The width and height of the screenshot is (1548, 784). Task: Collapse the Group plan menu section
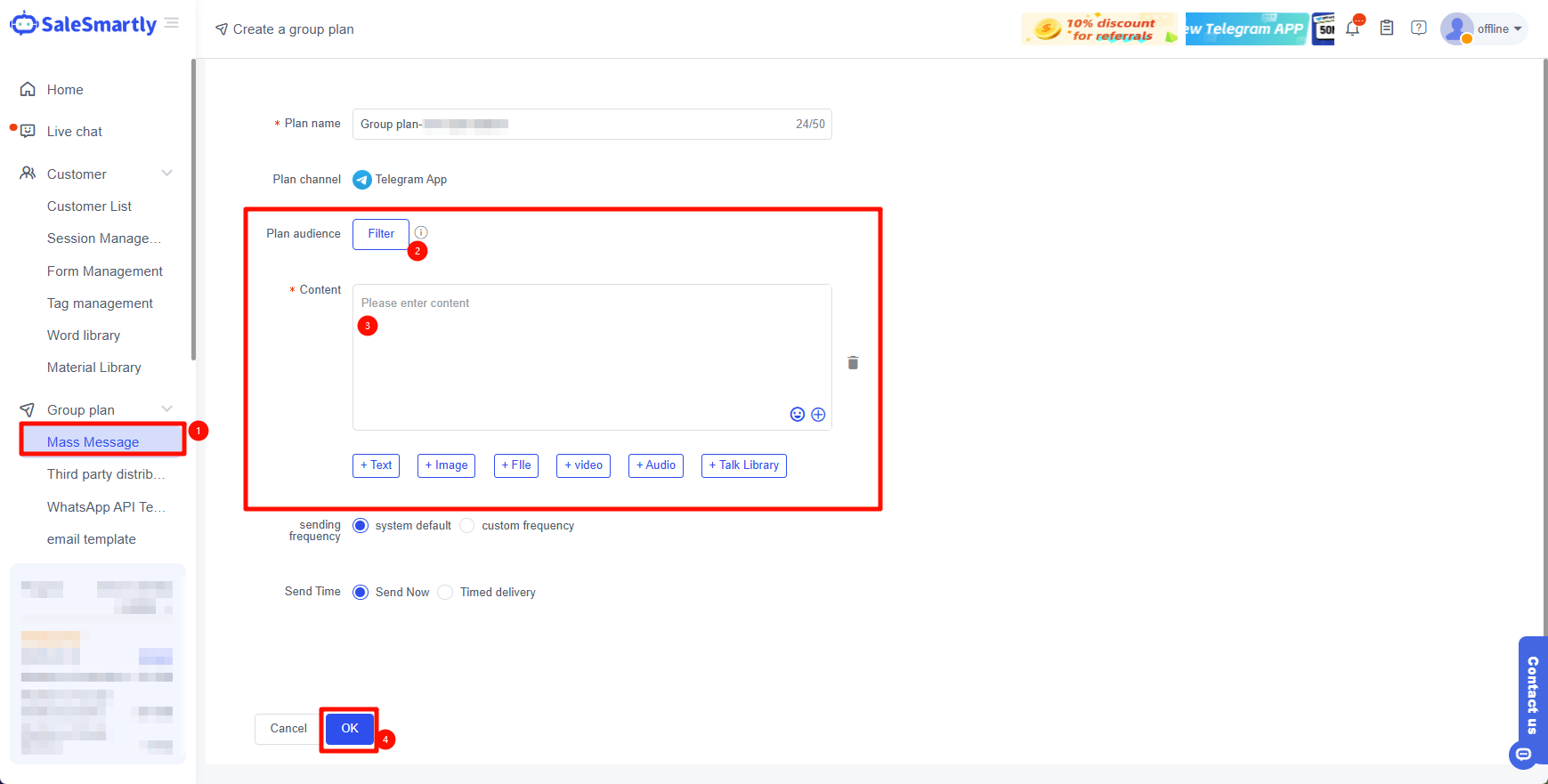pyautogui.click(x=166, y=409)
